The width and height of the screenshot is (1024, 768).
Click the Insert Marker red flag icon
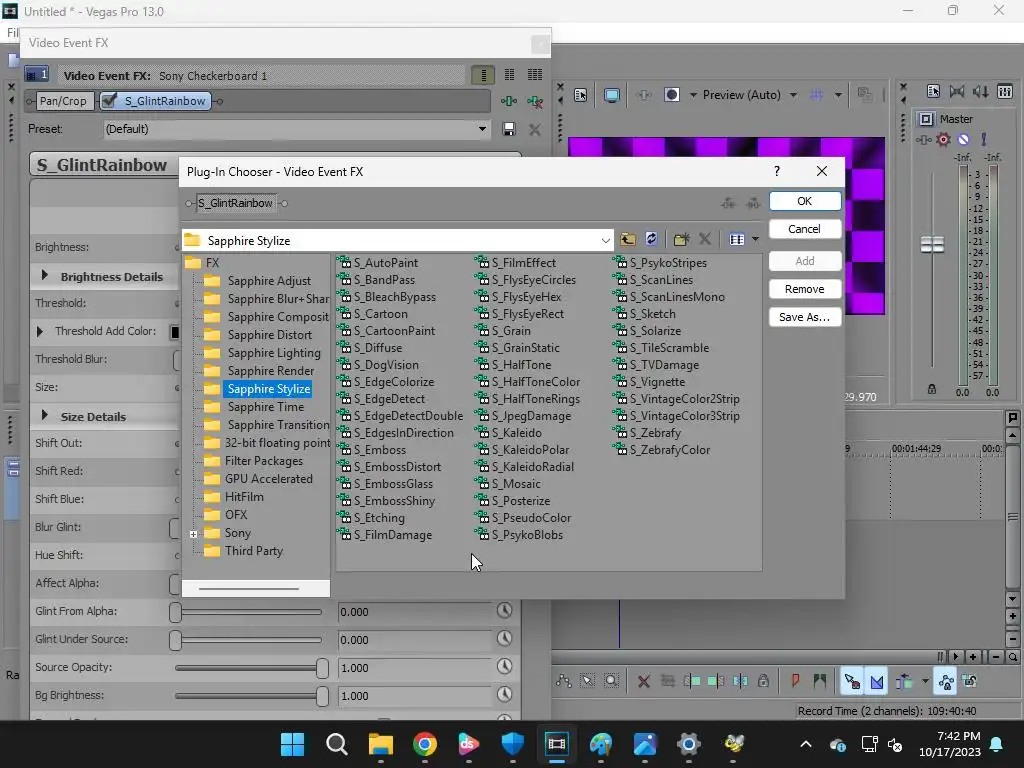tap(795, 681)
